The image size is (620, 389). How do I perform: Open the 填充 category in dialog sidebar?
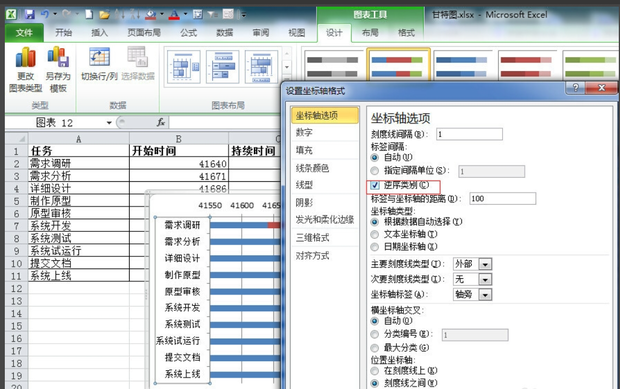click(x=304, y=150)
